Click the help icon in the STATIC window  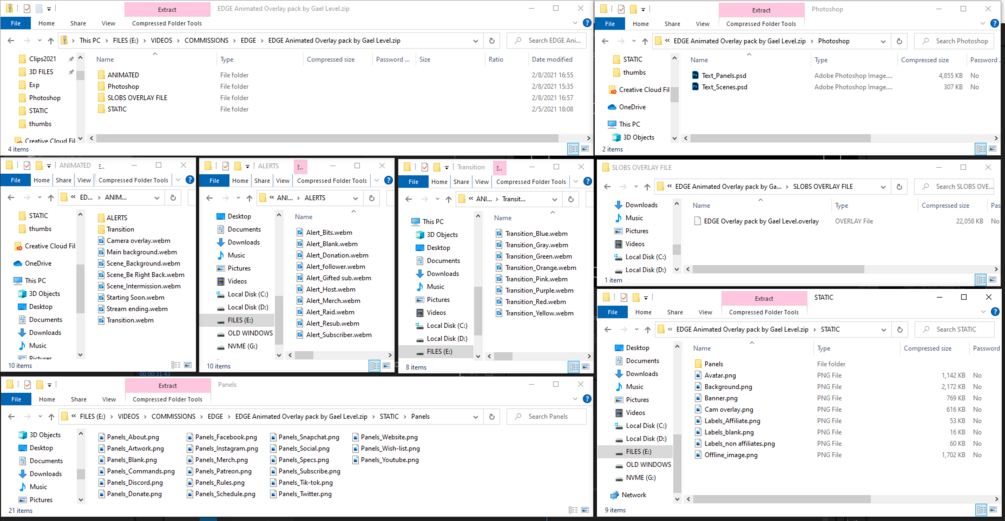click(x=995, y=312)
